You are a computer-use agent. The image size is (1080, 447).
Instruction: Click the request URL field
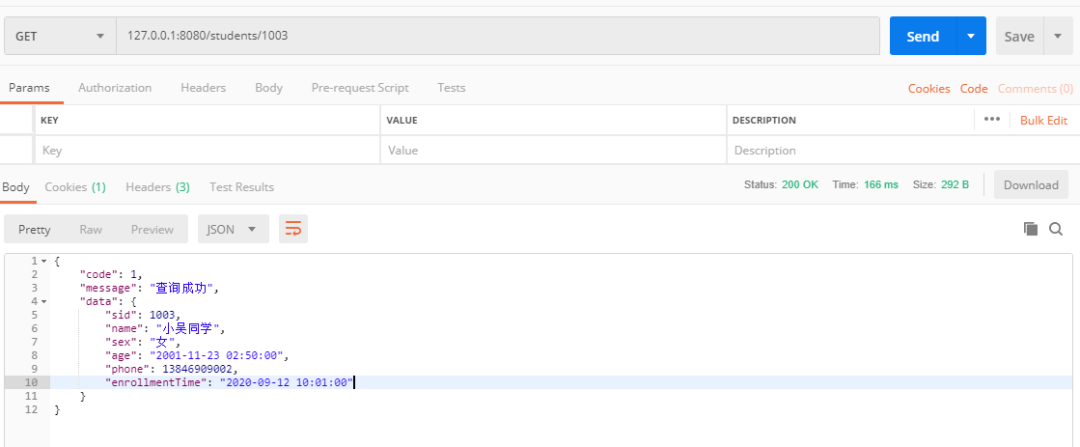pyautogui.click(x=498, y=36)
